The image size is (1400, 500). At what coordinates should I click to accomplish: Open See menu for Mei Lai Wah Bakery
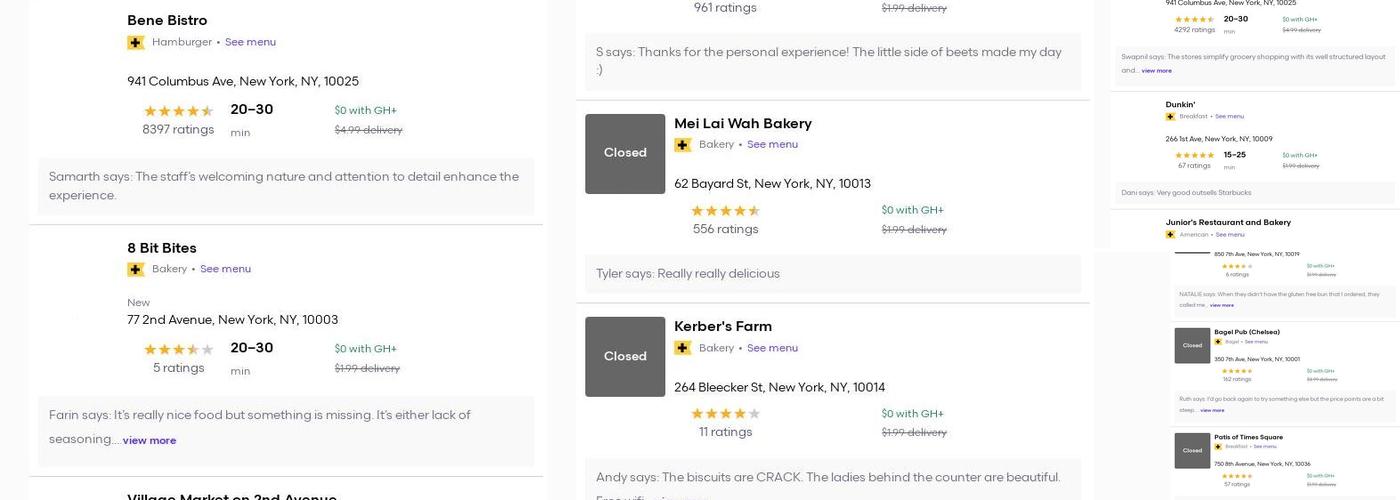tap(772, 145)
